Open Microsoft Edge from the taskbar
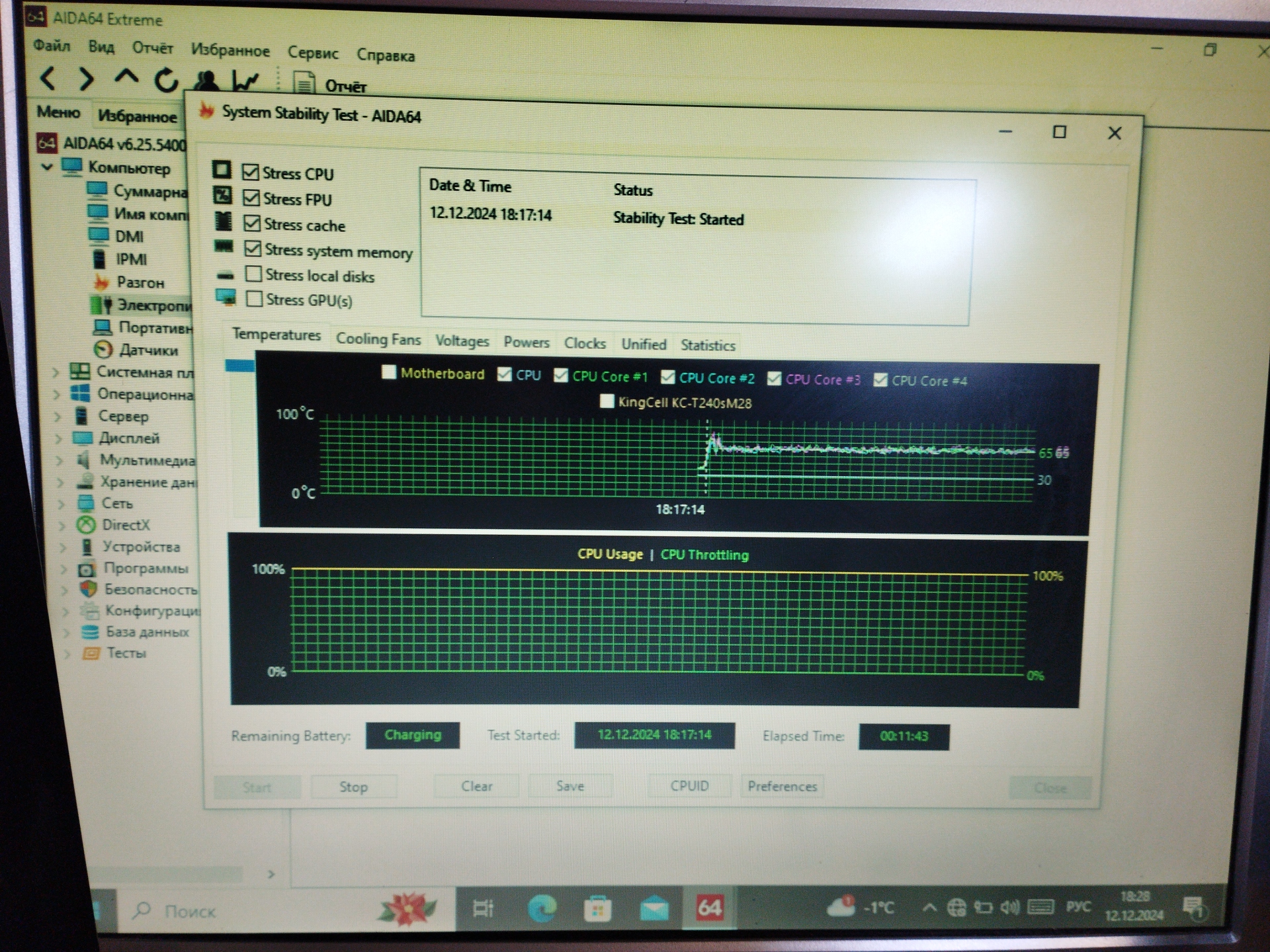1270x952 pixels. click(542, 908)
